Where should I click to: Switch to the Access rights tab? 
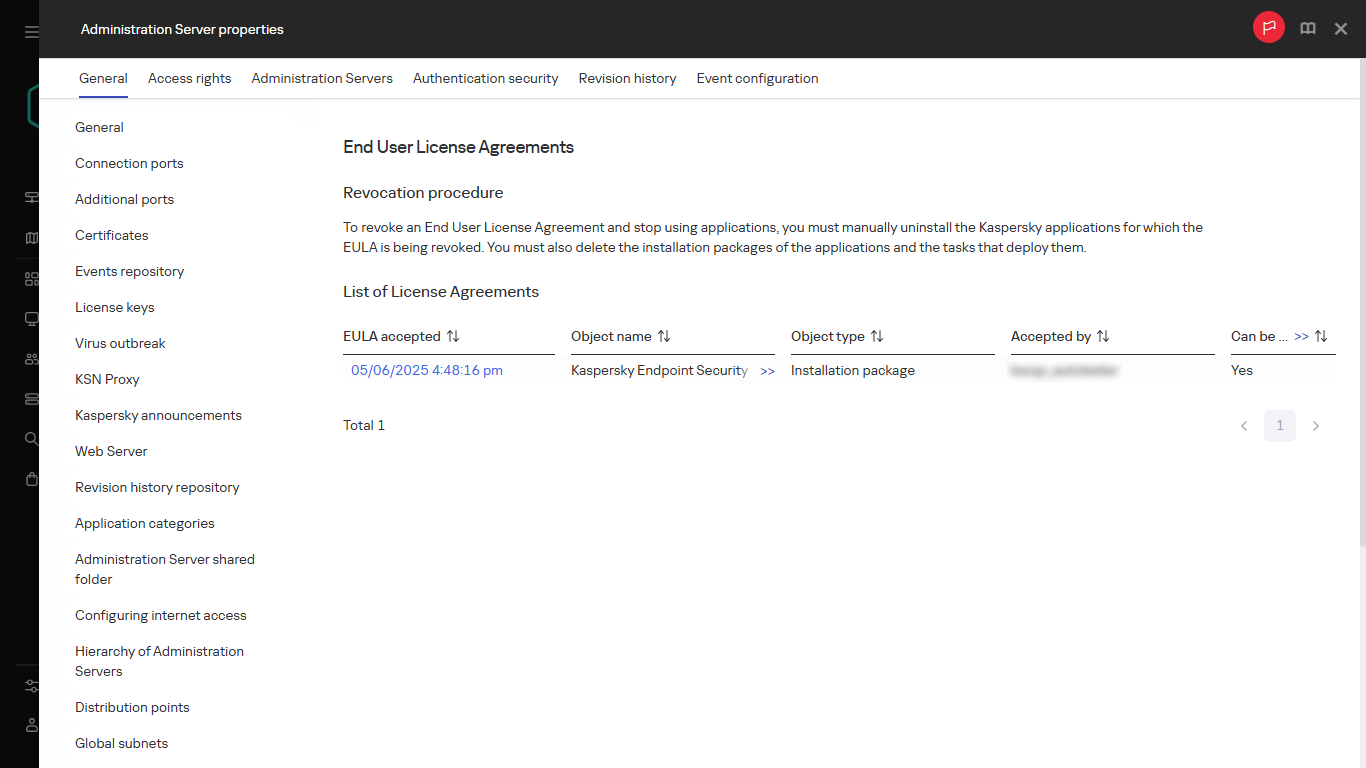pos(189,78)
